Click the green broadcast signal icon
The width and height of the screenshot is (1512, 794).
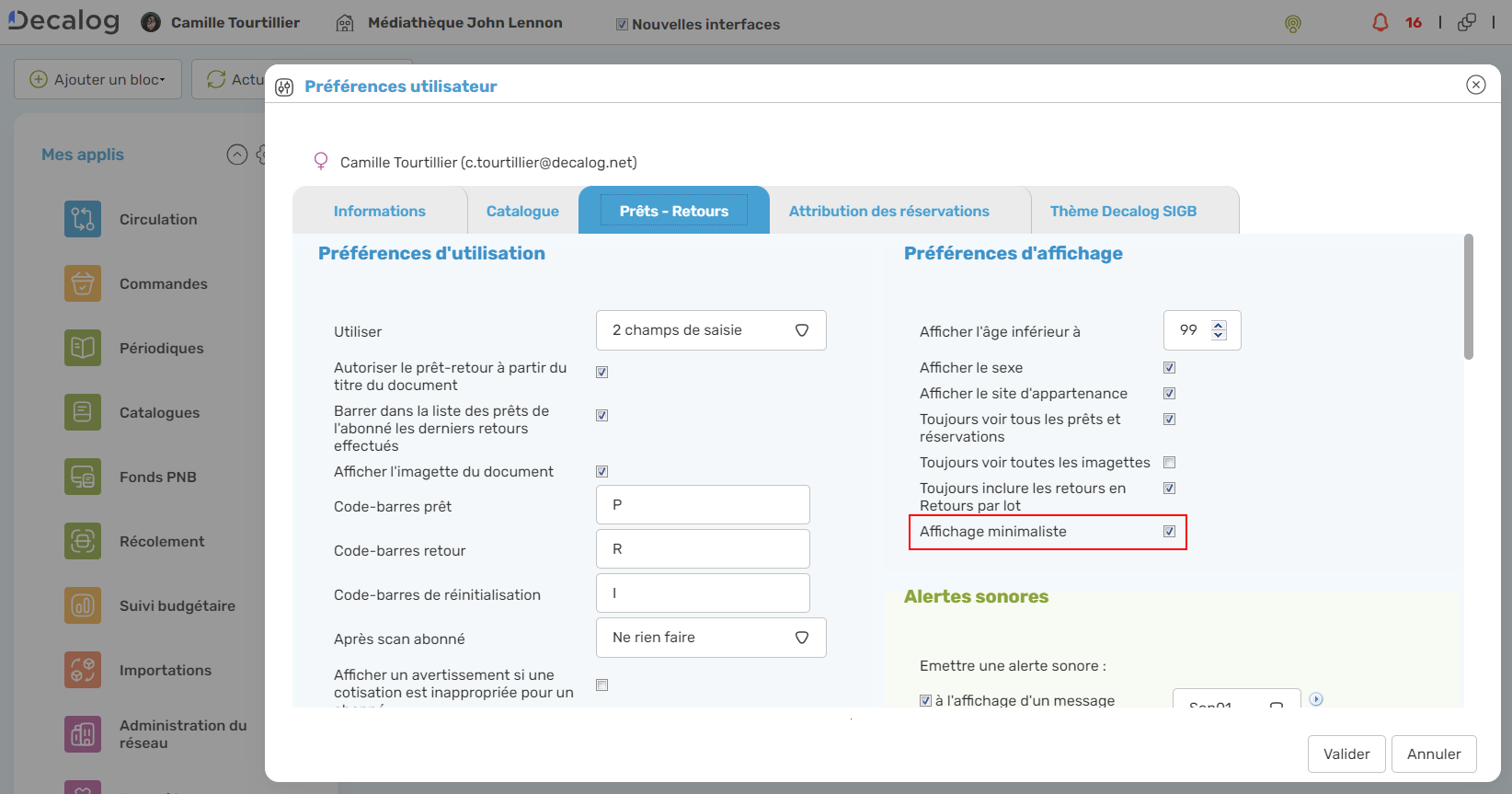tap(1293, 24)
